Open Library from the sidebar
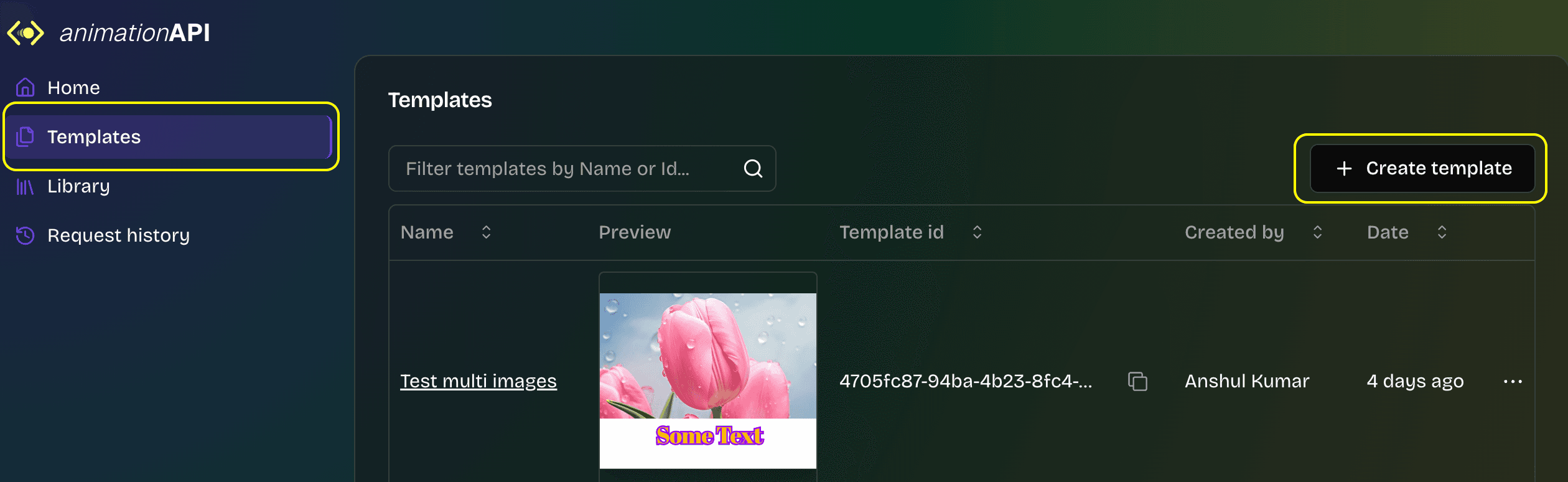Screen dimensions: 1568x482 coord(78,186)
